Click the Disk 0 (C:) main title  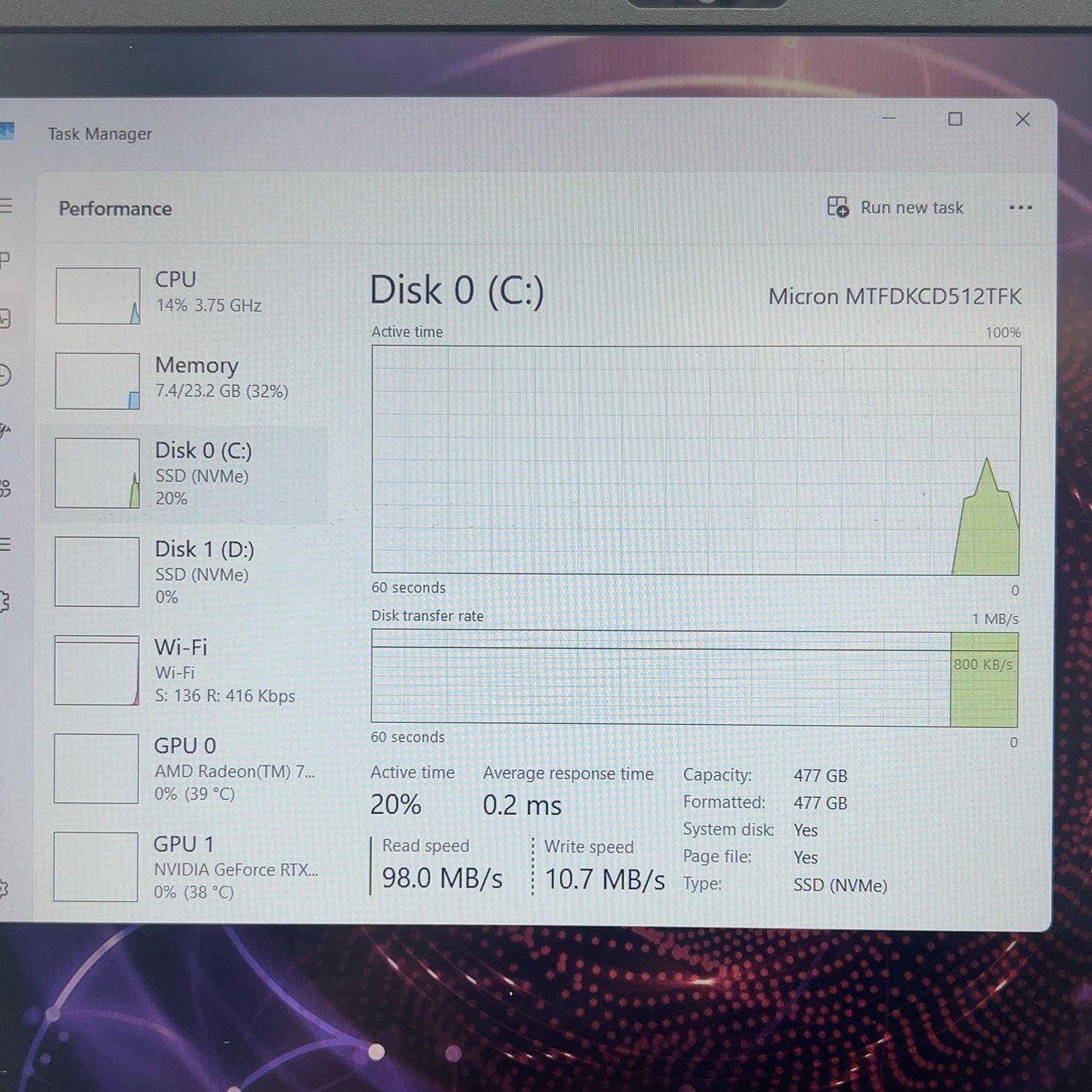coord(456,290)
